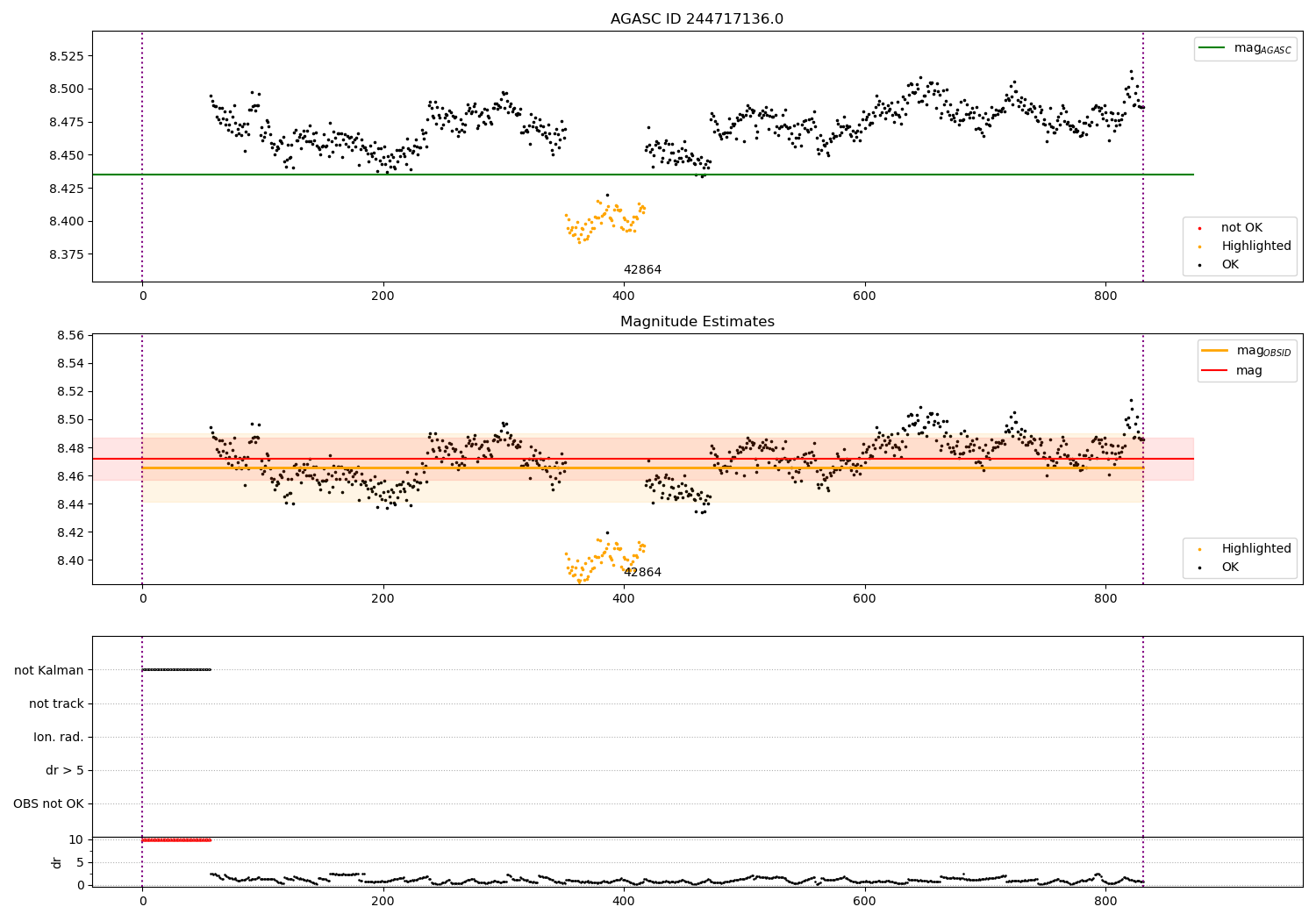
Task: Click the '8.40' y-tick in Magnitude Estimates plot
Action: point(70,560)
